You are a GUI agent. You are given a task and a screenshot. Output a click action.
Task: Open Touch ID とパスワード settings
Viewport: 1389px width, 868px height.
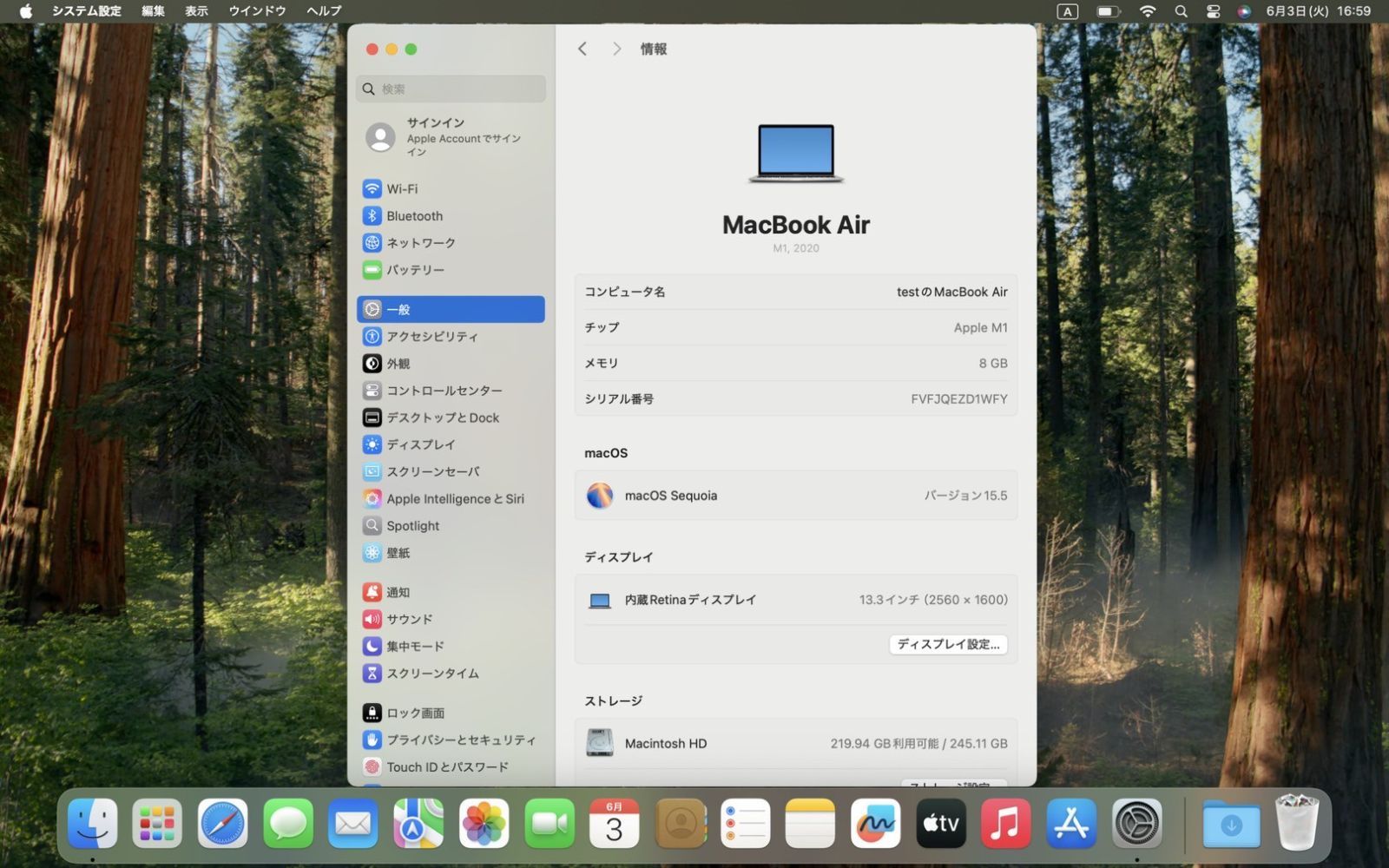451,766
